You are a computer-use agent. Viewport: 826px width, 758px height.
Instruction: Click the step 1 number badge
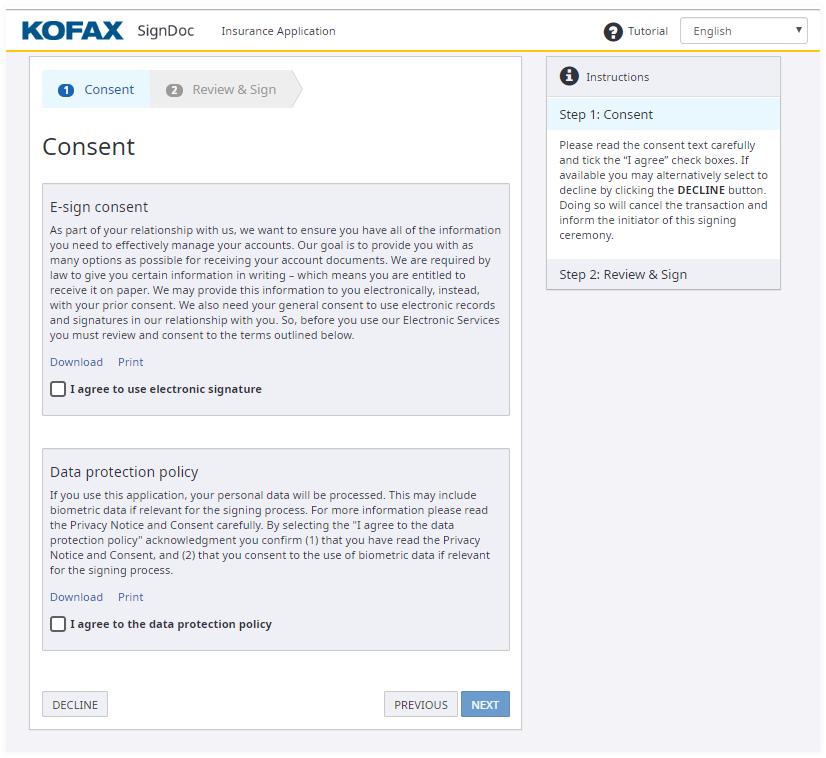(x=66, y=90)
